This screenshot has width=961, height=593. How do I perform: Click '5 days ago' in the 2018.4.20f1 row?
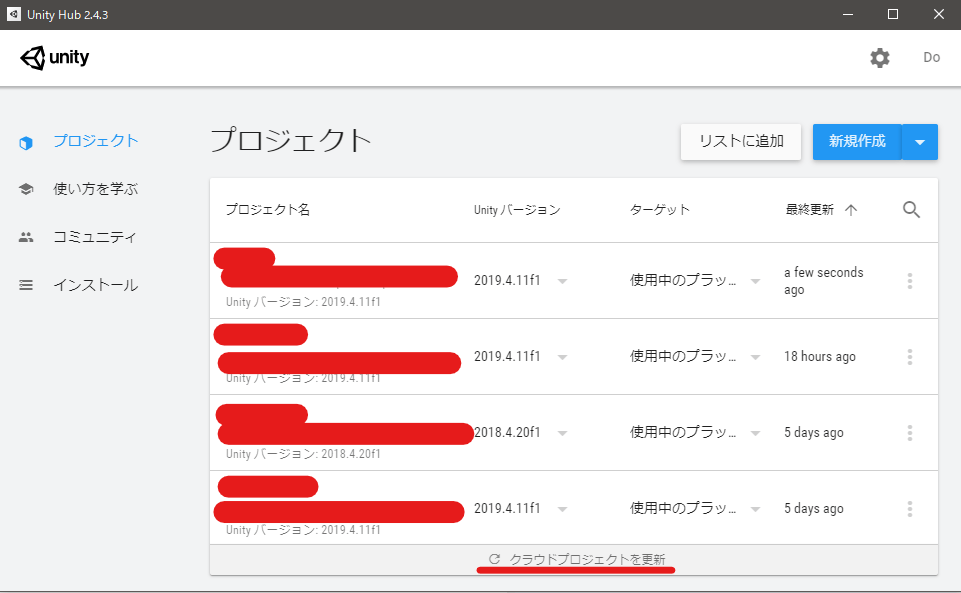(x=814, y=432)
